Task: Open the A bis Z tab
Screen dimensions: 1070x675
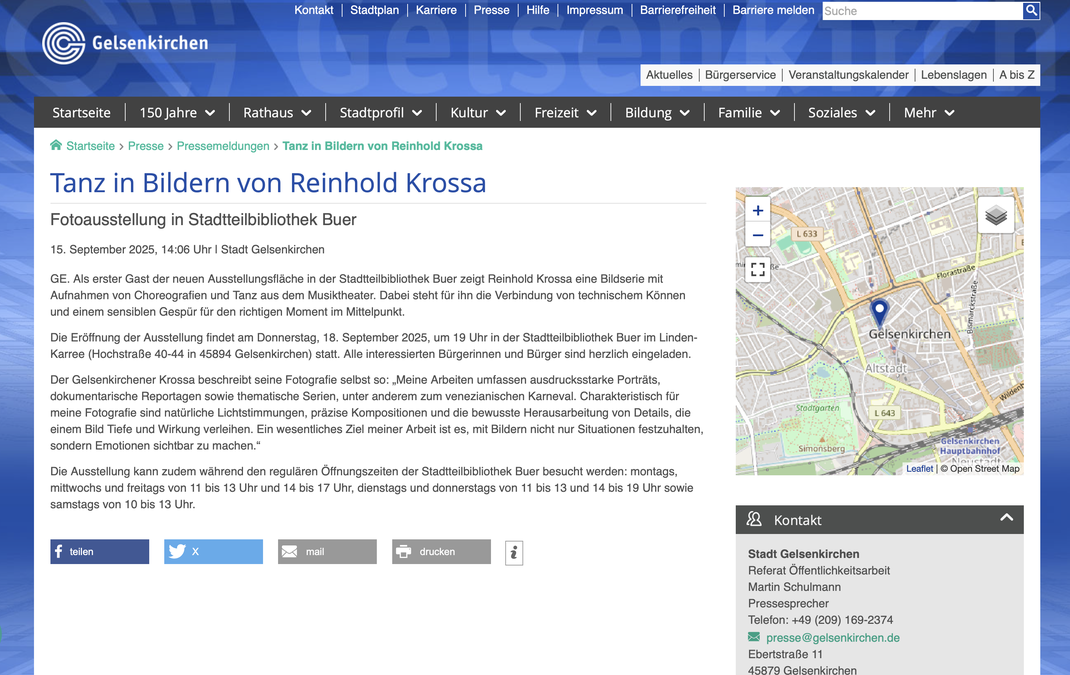Action: coord(1017,75)
